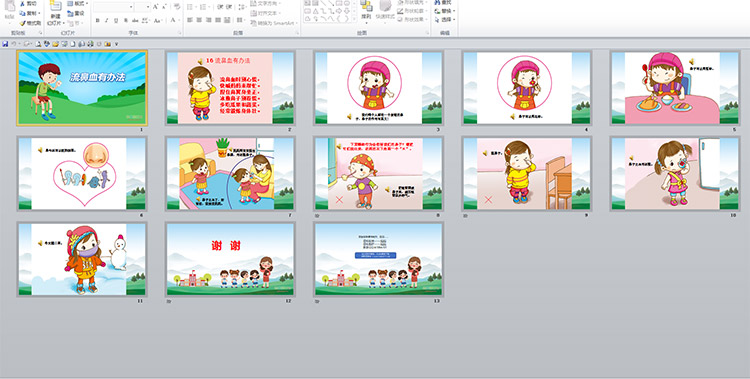Select slide 12 thumbnail showing 谢谢
Screen dimensions: 750x379
click(x=230, y=259)
